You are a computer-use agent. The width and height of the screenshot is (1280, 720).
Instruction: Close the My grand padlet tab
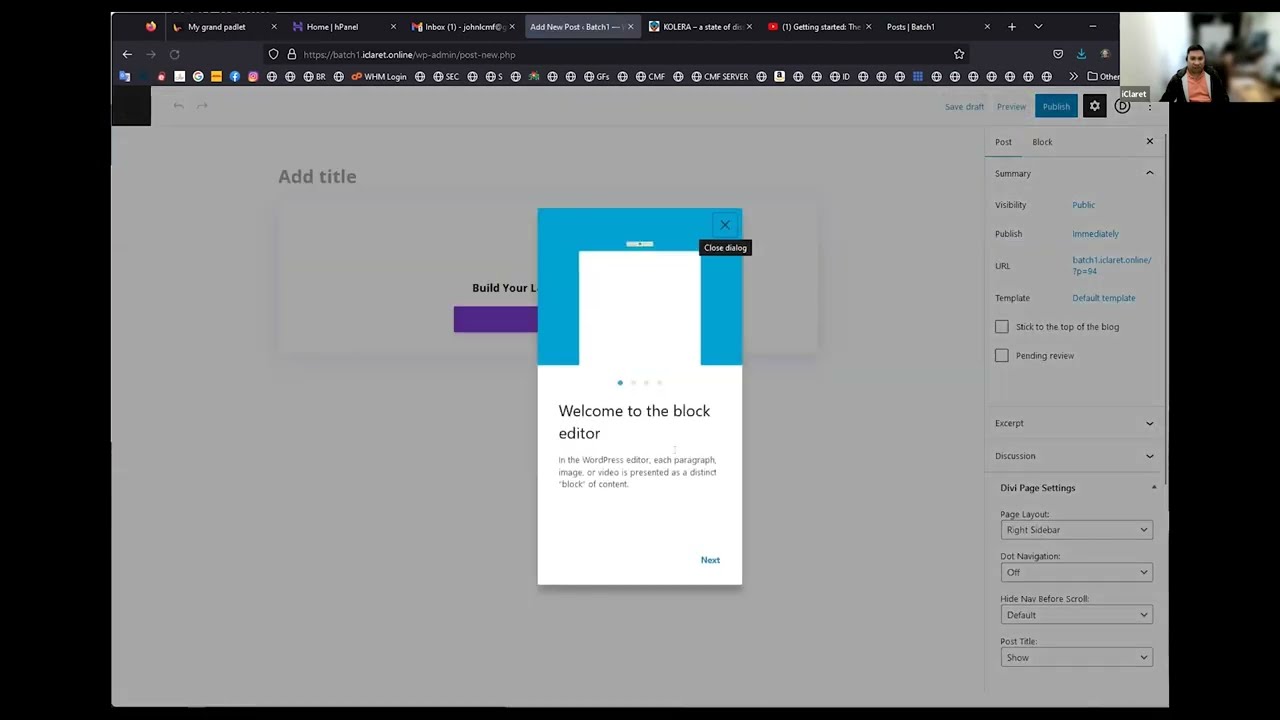(x=274, y=27)
